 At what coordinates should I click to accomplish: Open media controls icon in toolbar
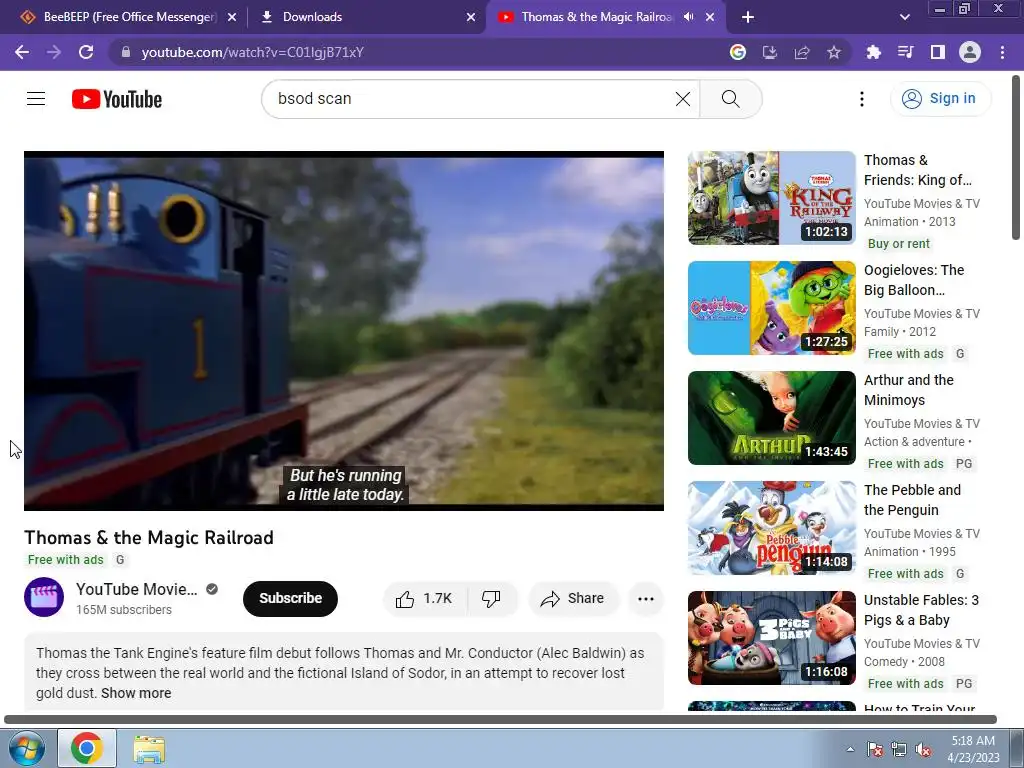point(905,52)
